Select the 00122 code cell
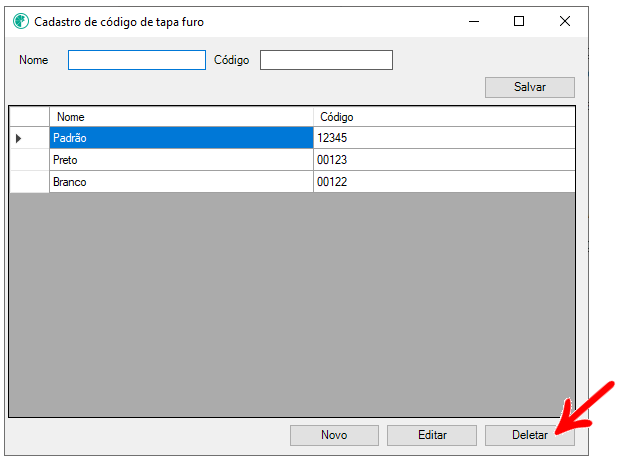The width and height of the screenshot is (627, 460). (444, 182)
